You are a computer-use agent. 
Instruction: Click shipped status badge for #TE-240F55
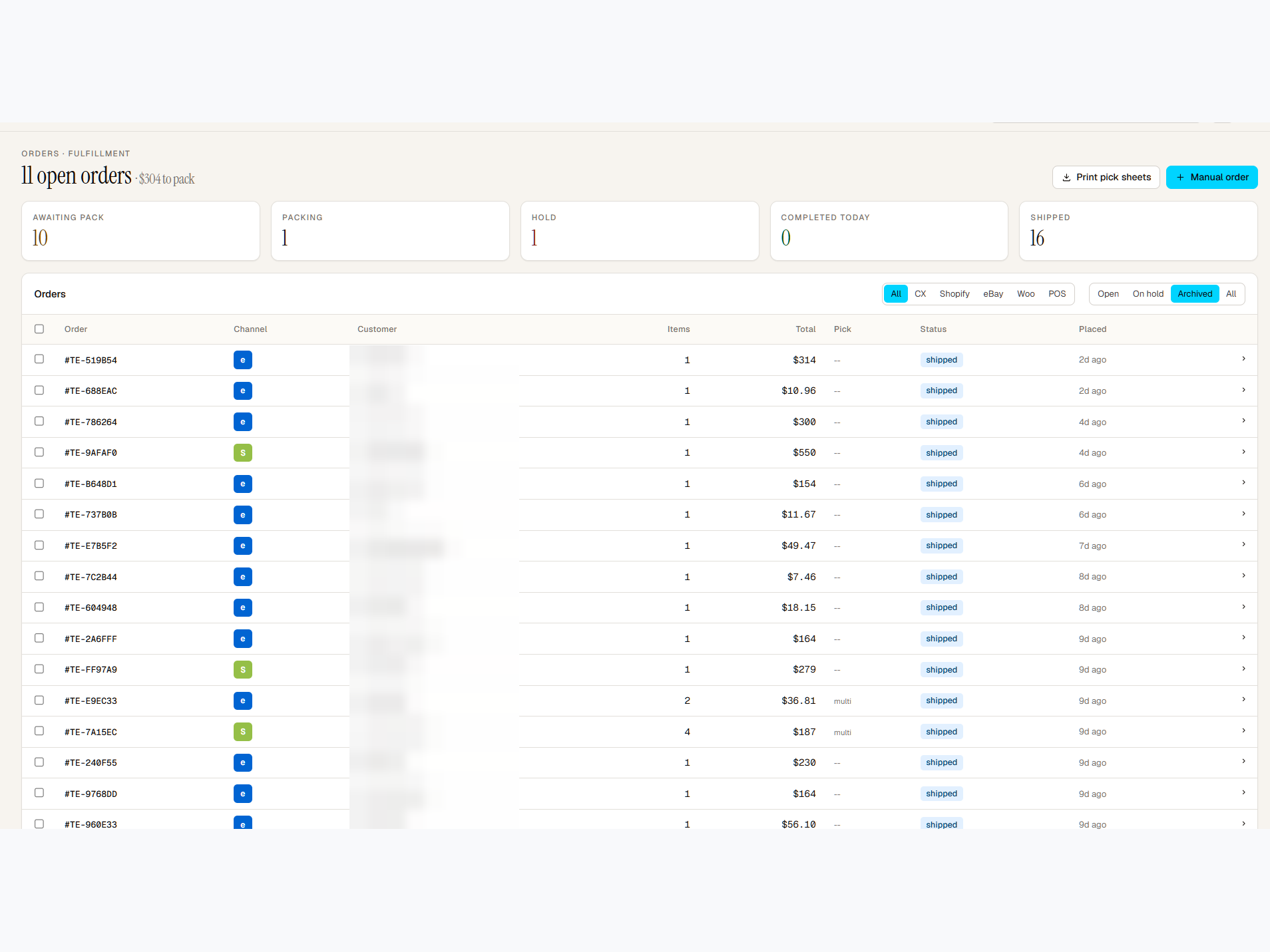[x=941, y=762]
